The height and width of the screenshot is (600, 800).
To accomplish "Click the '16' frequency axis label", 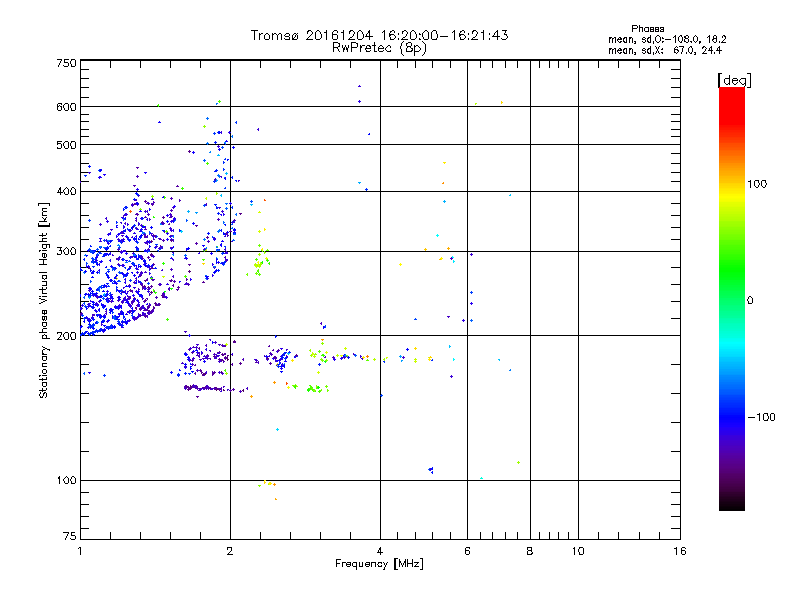I will pos(680,551).
